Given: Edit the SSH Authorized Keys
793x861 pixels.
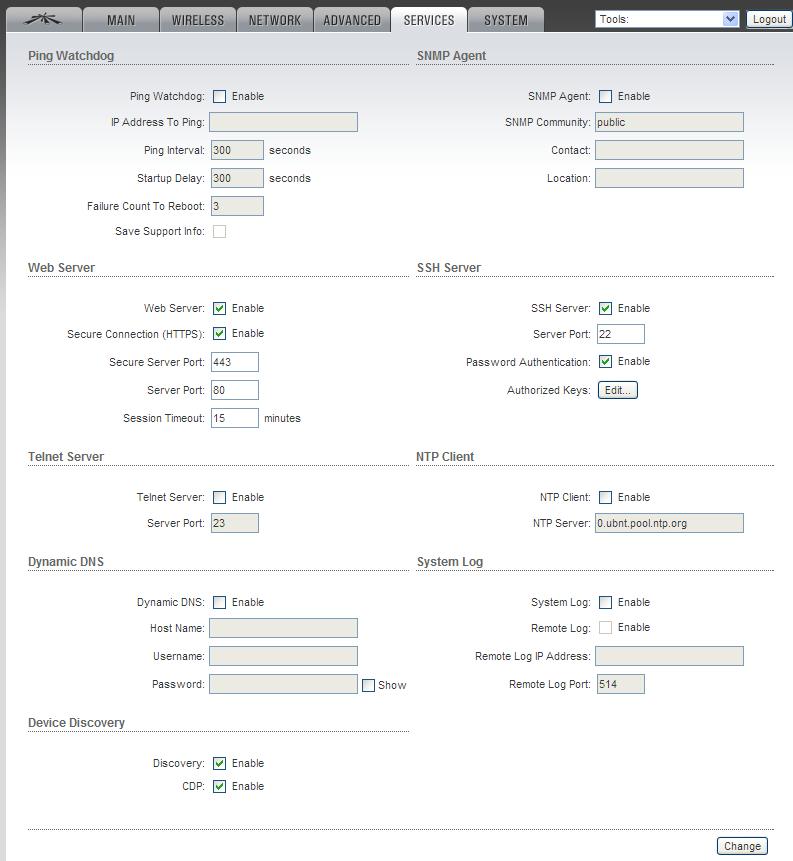Looking at the screenshot, I should 617,390.
